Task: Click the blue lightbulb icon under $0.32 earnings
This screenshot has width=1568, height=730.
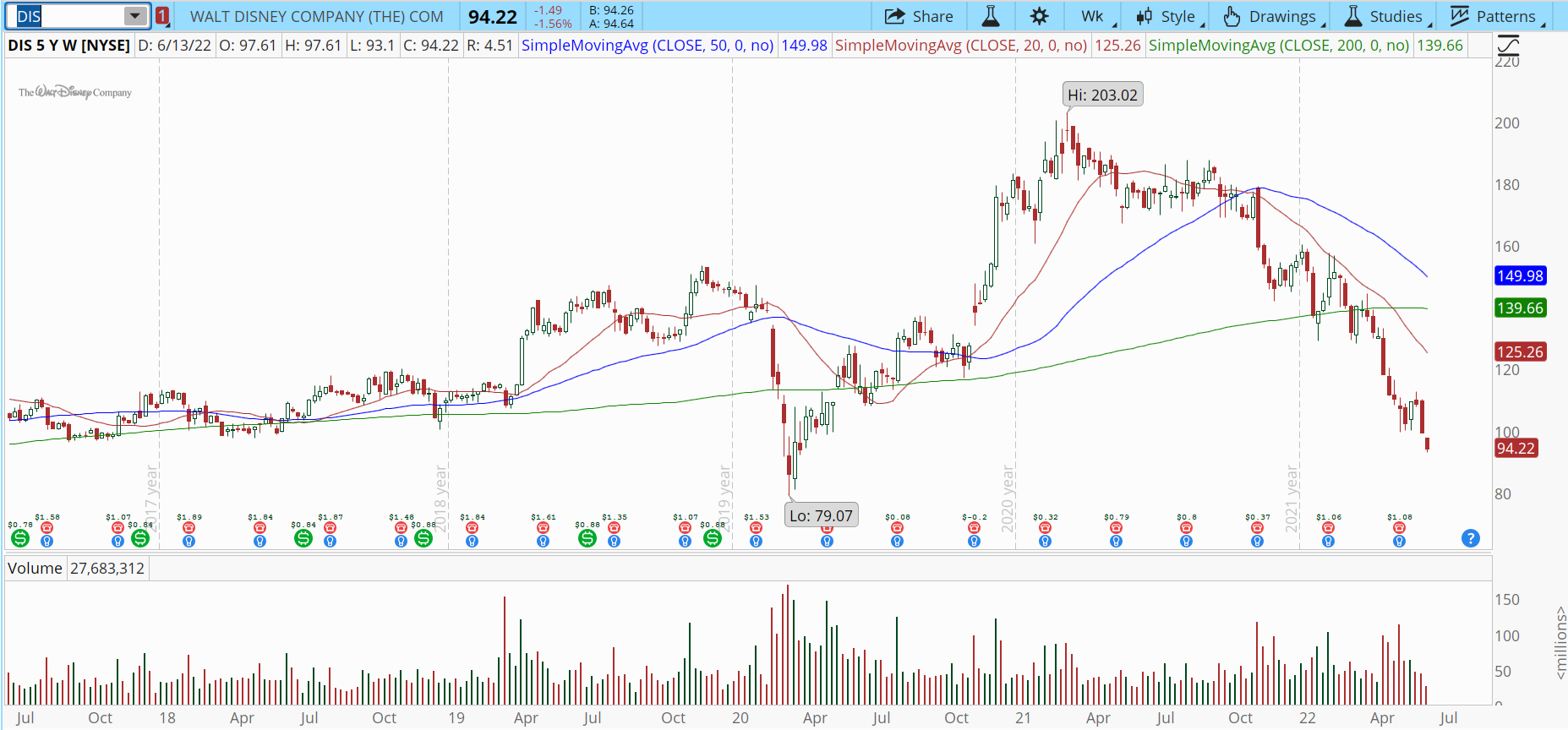Action: click(1046, 542)
